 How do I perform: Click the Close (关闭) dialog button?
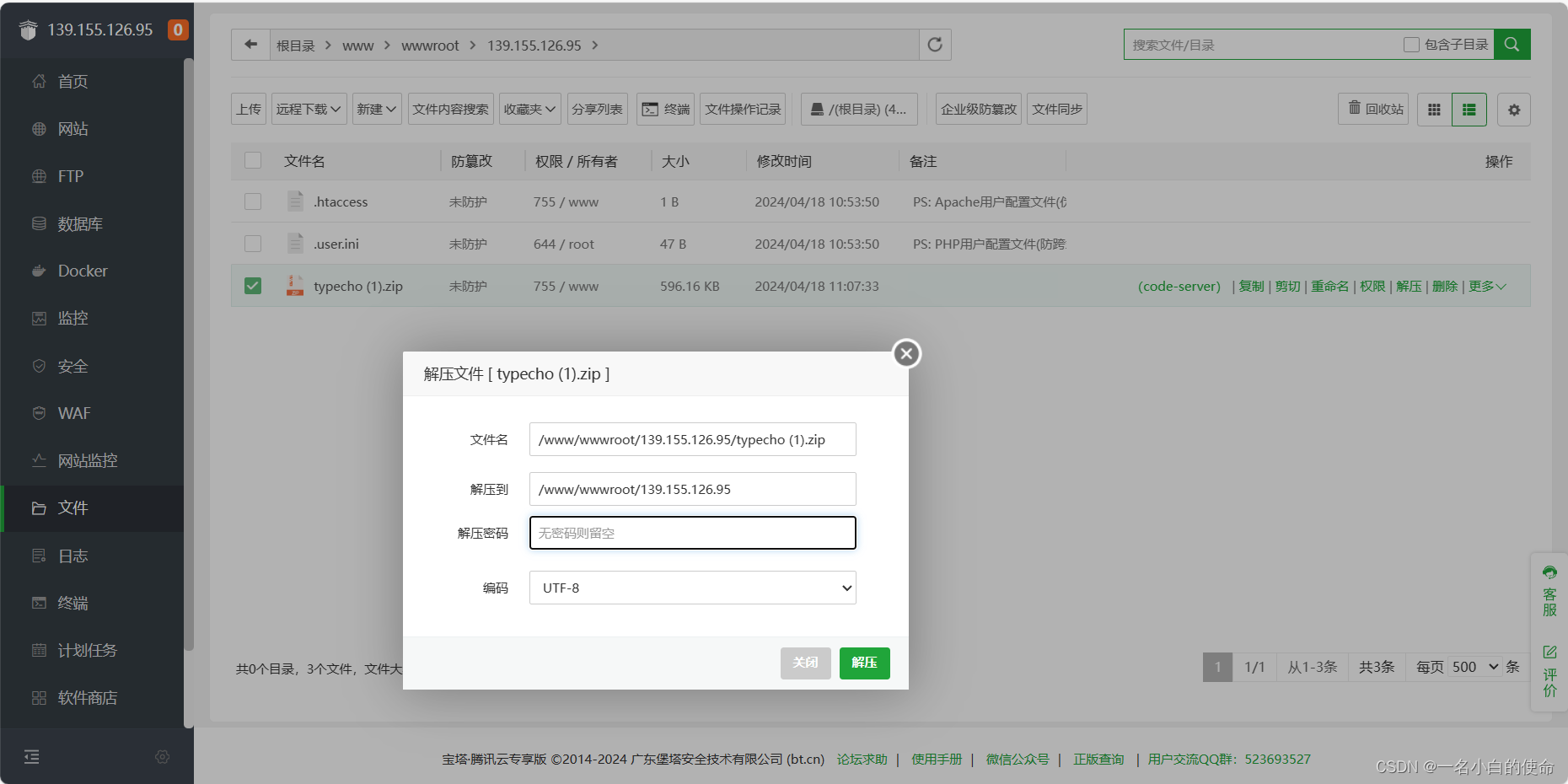pos(805,663)
